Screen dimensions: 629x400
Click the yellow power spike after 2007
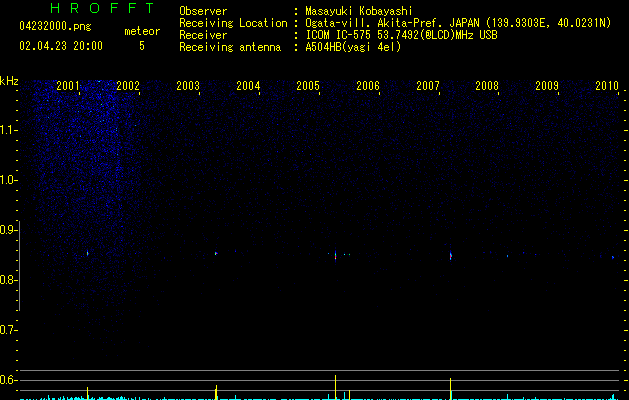click(450, 389)
